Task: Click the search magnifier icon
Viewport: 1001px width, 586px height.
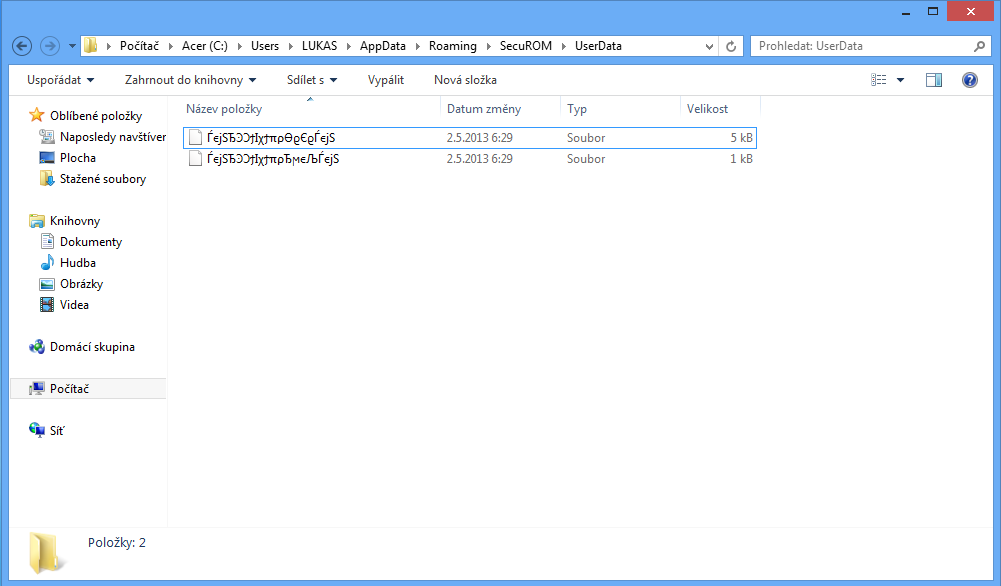Action: point(979,46)
